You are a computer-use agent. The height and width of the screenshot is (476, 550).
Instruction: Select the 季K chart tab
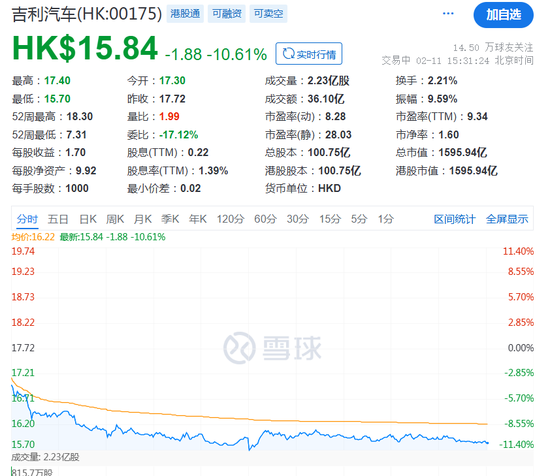[x=170, y=219]
